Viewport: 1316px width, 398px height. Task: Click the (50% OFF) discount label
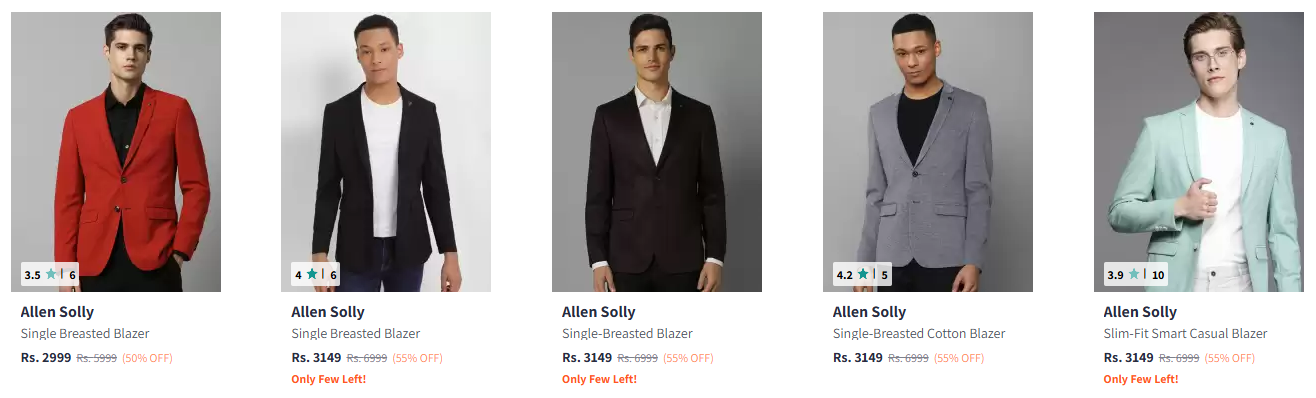tap(147, 358)
